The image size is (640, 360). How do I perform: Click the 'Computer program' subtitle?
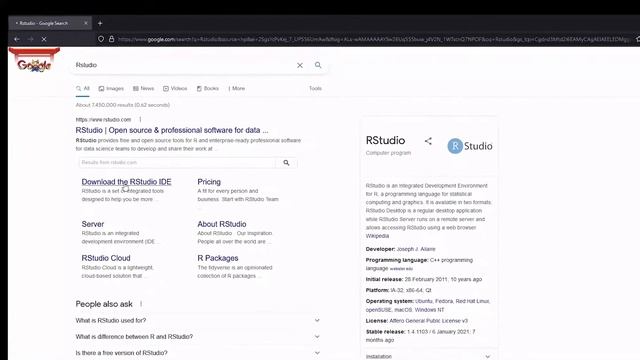pyautogui.click(x=388, y=153)
